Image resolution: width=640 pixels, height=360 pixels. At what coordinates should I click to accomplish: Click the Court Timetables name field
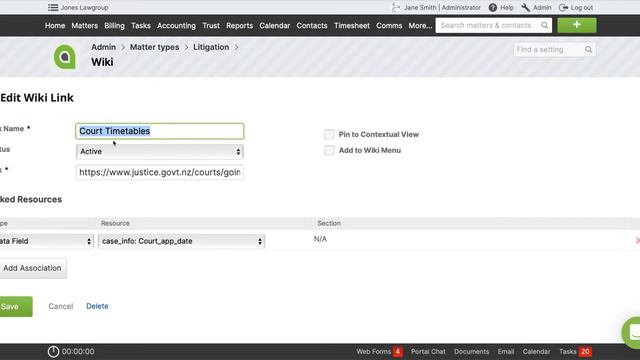160,131
